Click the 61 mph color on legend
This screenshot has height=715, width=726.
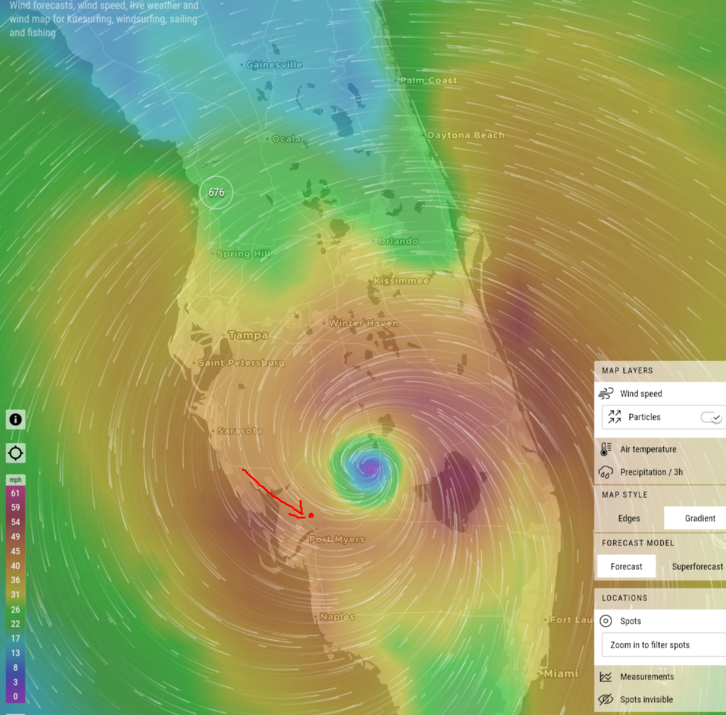(15, 493)
